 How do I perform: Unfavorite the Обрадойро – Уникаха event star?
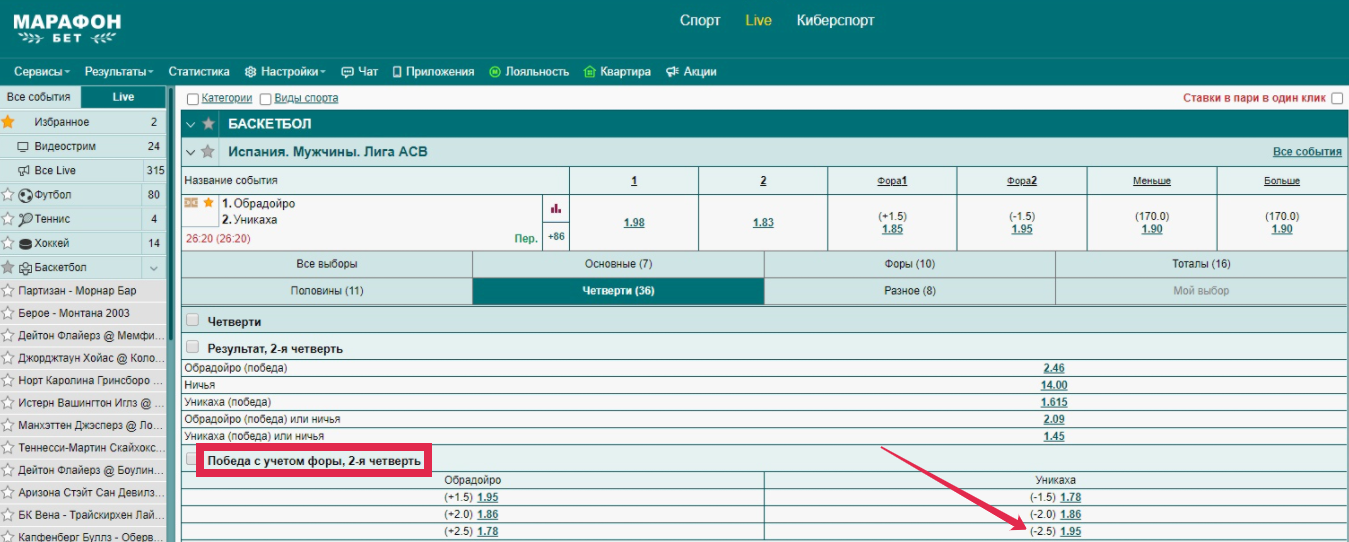click(x=209, y=203)
